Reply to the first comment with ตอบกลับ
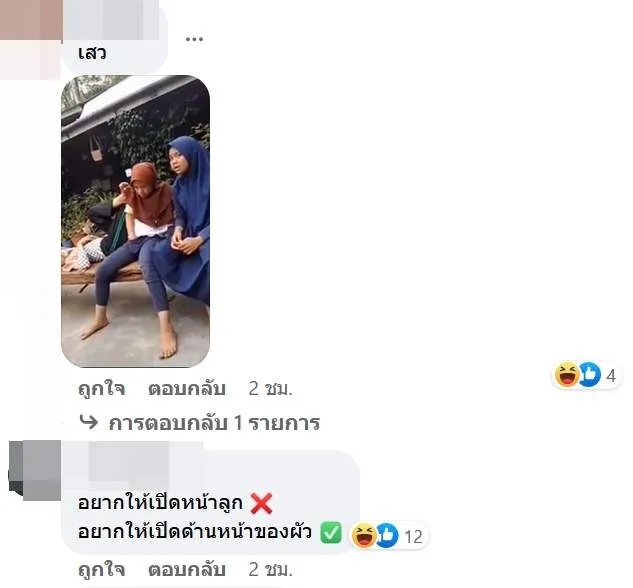This screenshot has height=588, width=633. tap(187, 388)
